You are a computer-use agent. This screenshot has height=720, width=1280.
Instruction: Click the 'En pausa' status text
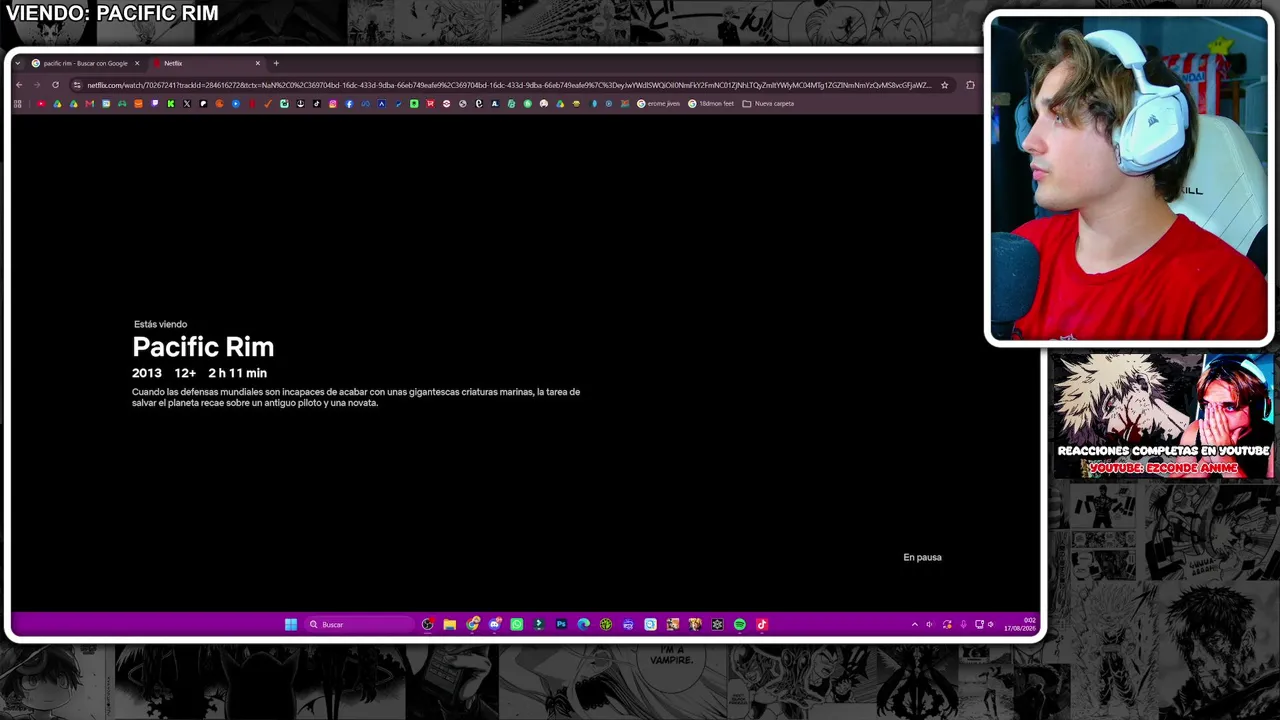922,557
